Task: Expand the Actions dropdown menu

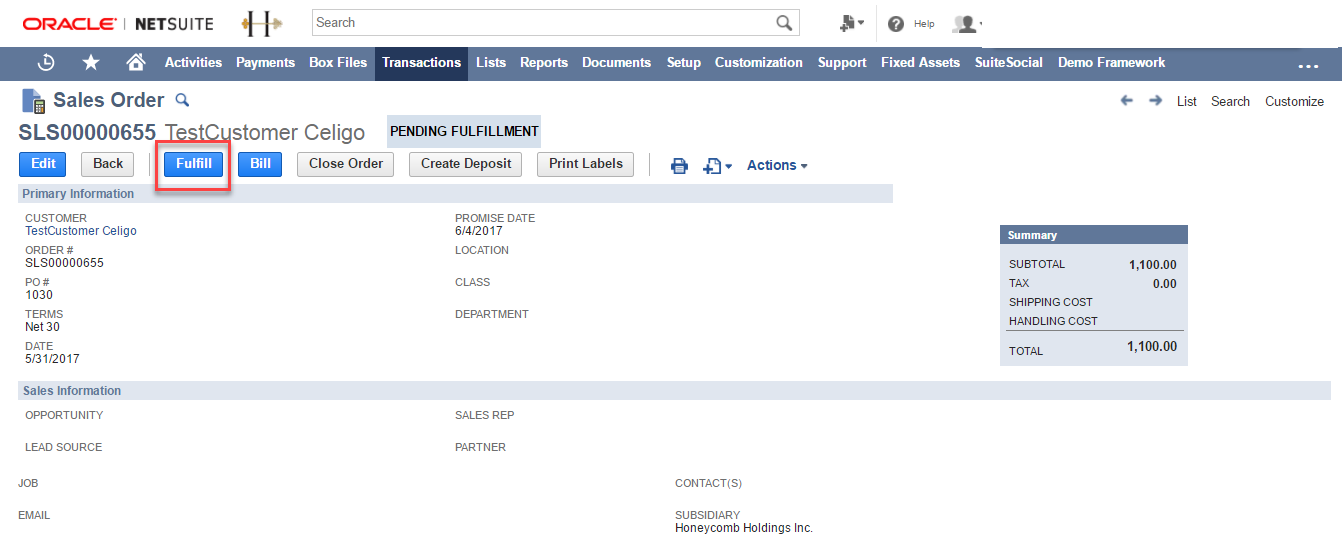Action: click(777, 165)
